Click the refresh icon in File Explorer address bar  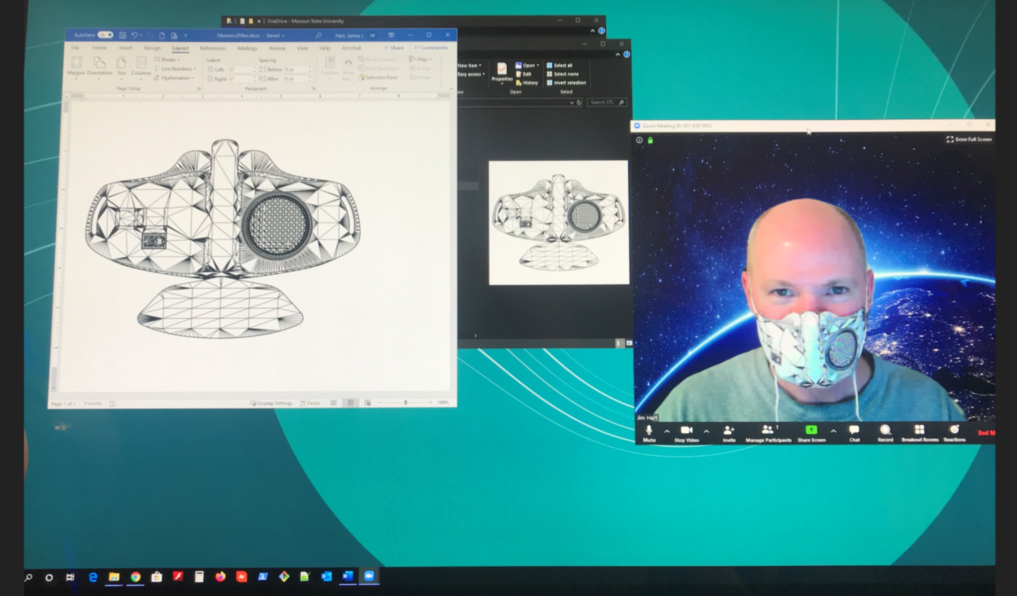(579, 102)
